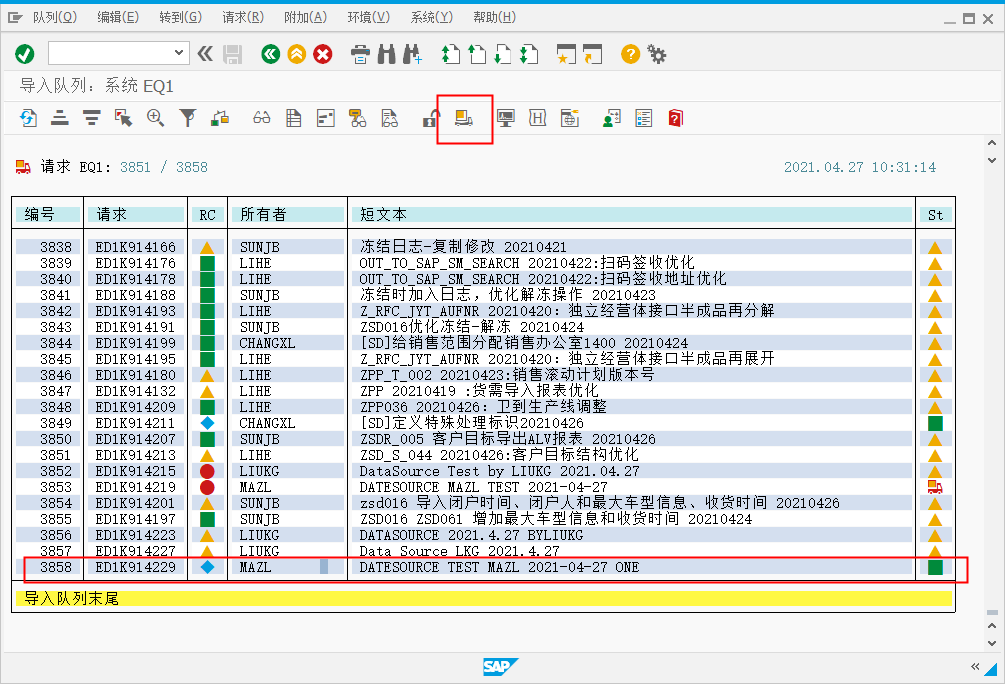1005x684 pixels.
Task: Click the green status square of request 3858
Action: point(935,567)
